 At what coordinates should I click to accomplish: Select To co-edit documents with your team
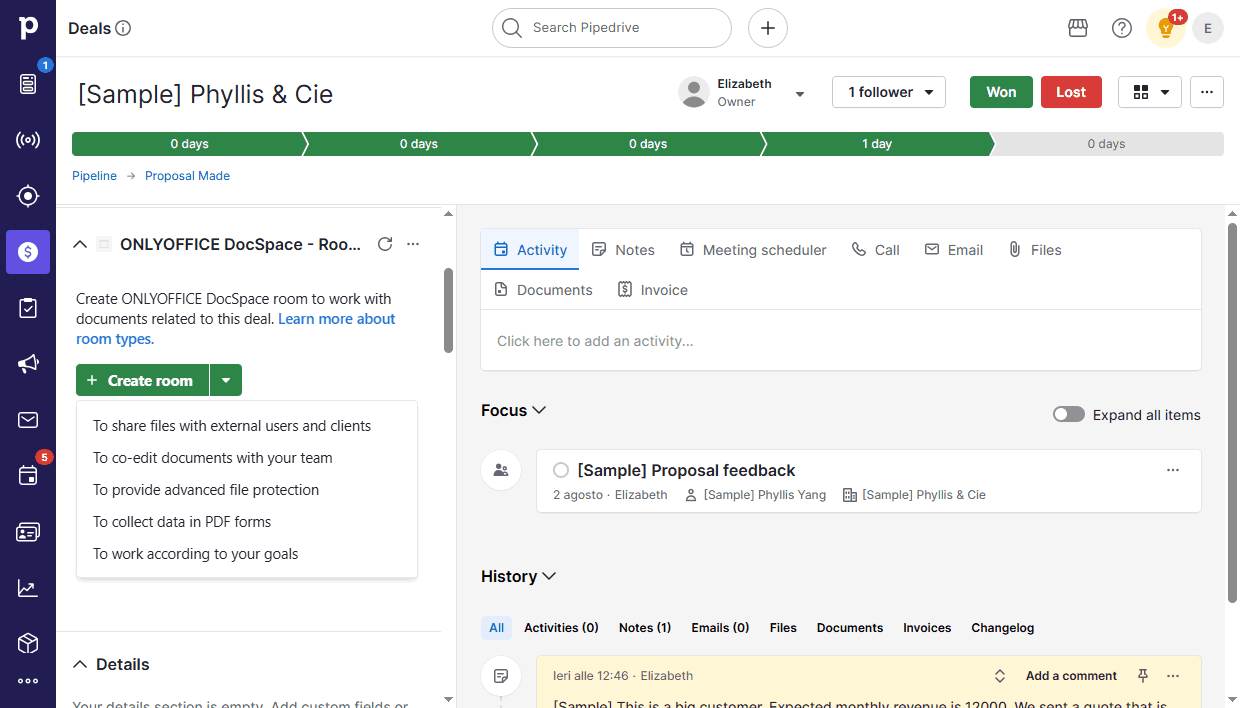point(246,458)
